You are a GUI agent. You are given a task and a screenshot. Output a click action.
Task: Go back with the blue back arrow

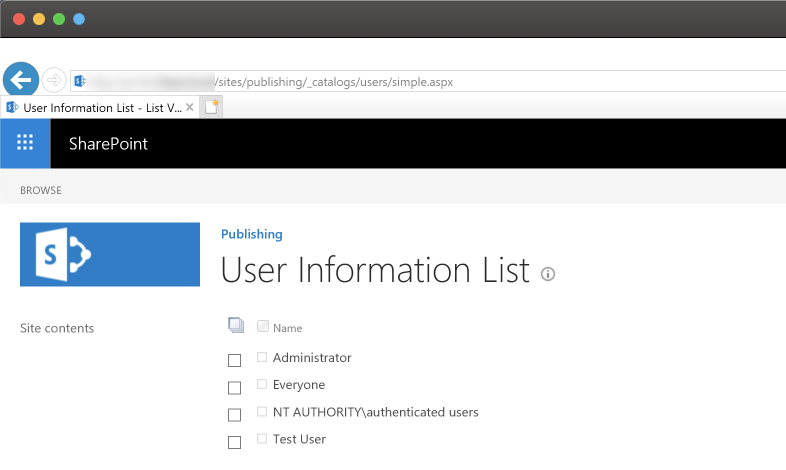[21, 80]
